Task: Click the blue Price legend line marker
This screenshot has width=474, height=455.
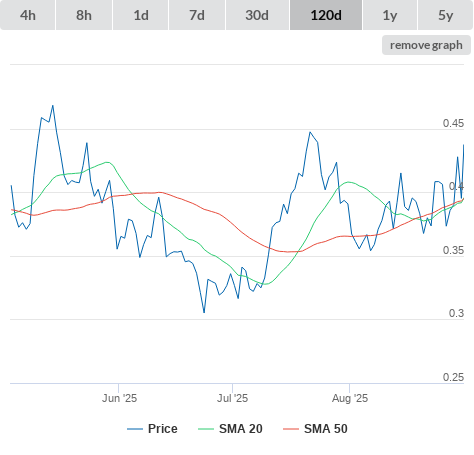Action: [x=135, y=429]
